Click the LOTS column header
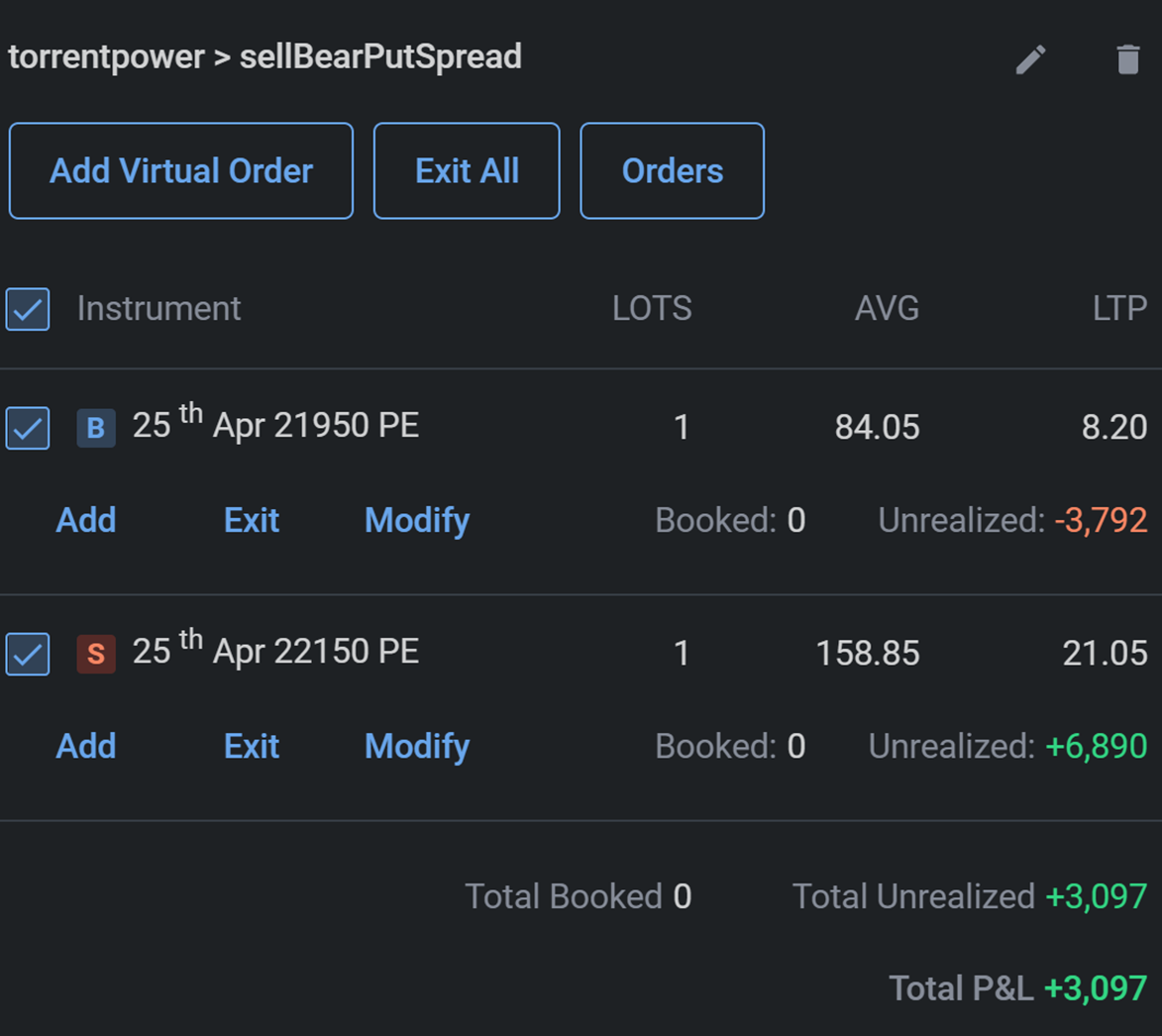The height and width of the screenshot is (1036, 1162). [x=652, y=309]
